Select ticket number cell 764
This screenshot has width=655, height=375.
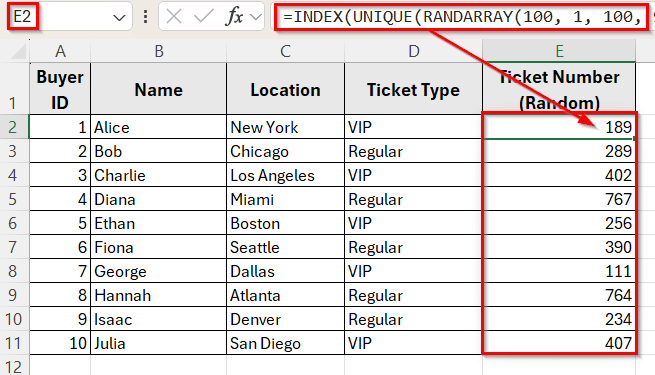pos(559,295)
